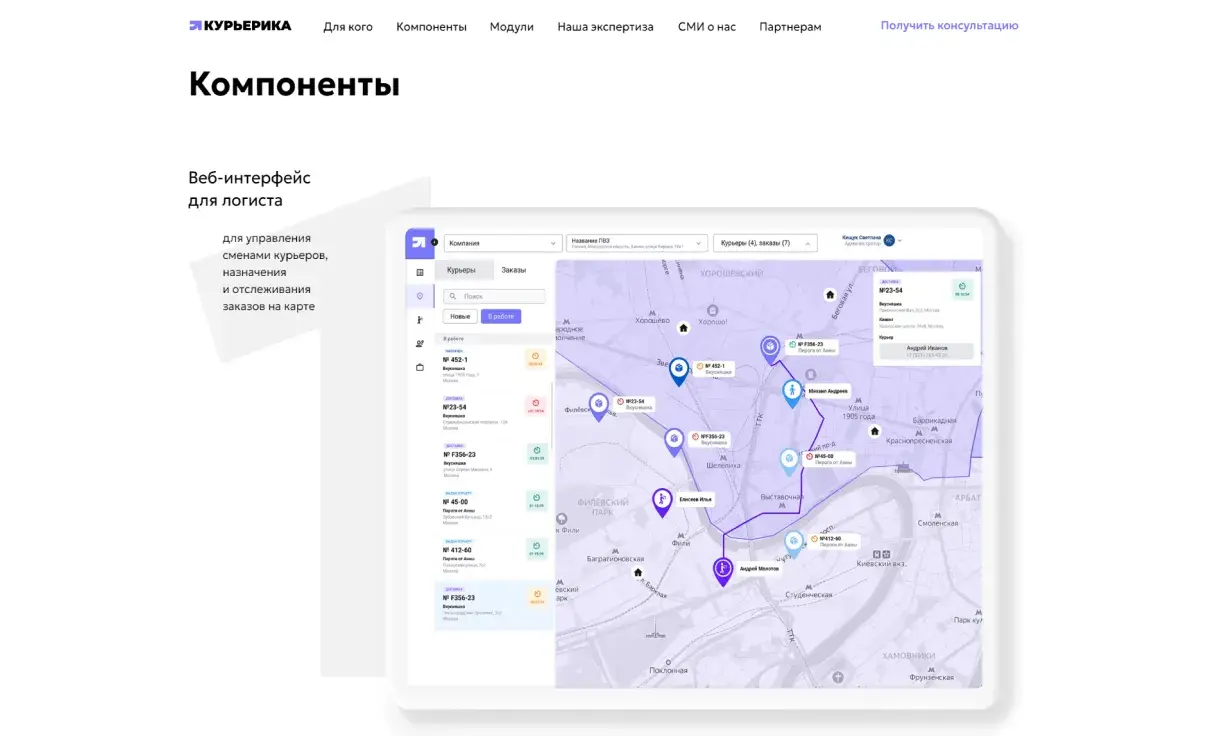Select the dark blue package pin for № 452-1

click(x=679, y=372)
